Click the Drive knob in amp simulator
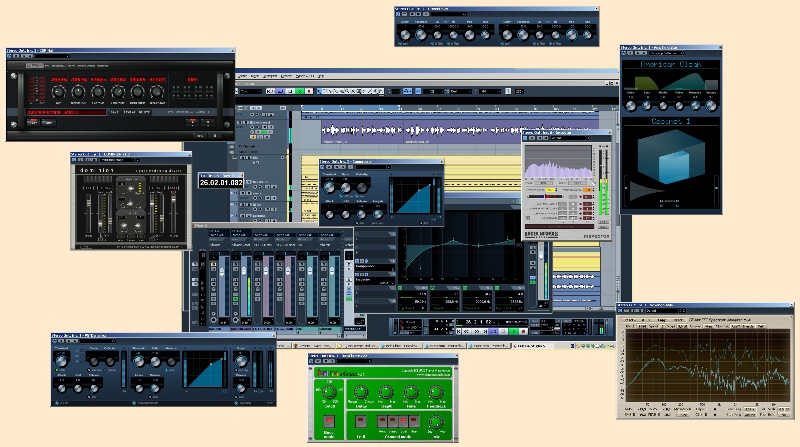 [631, 106]
